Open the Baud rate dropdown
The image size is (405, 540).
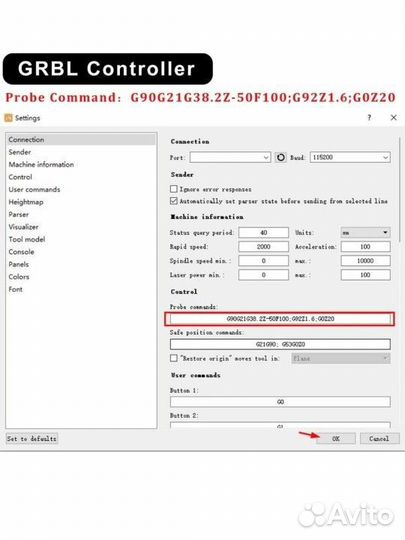(350, 157)
